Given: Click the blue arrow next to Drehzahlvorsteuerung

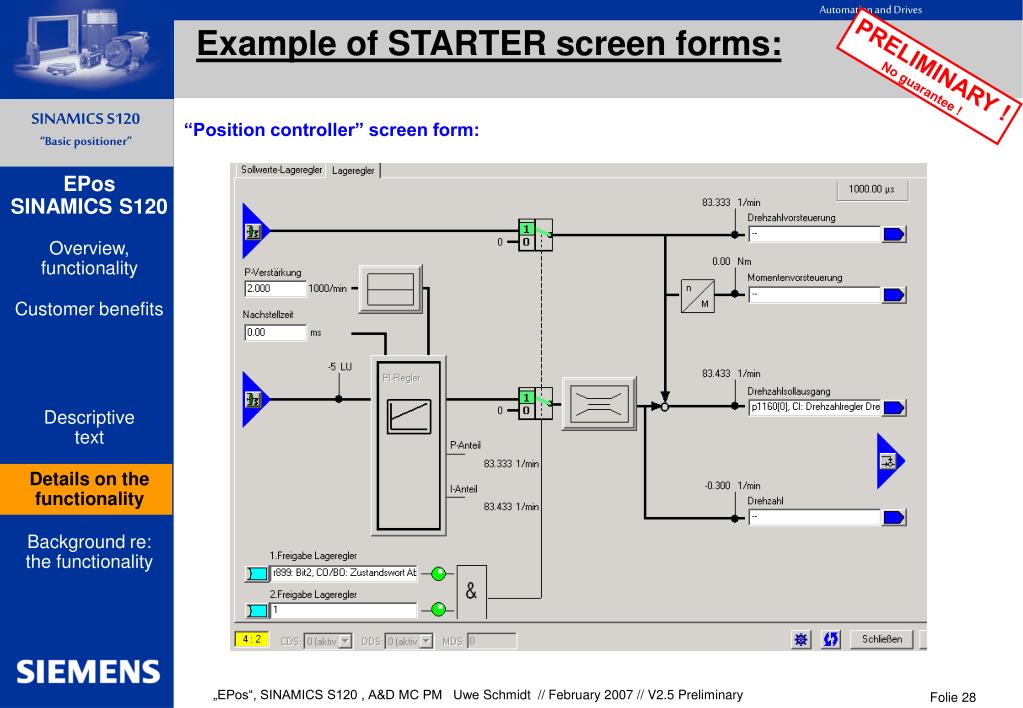Looking at the screenshot, I should pyautogui.click(x=894, y=234).
